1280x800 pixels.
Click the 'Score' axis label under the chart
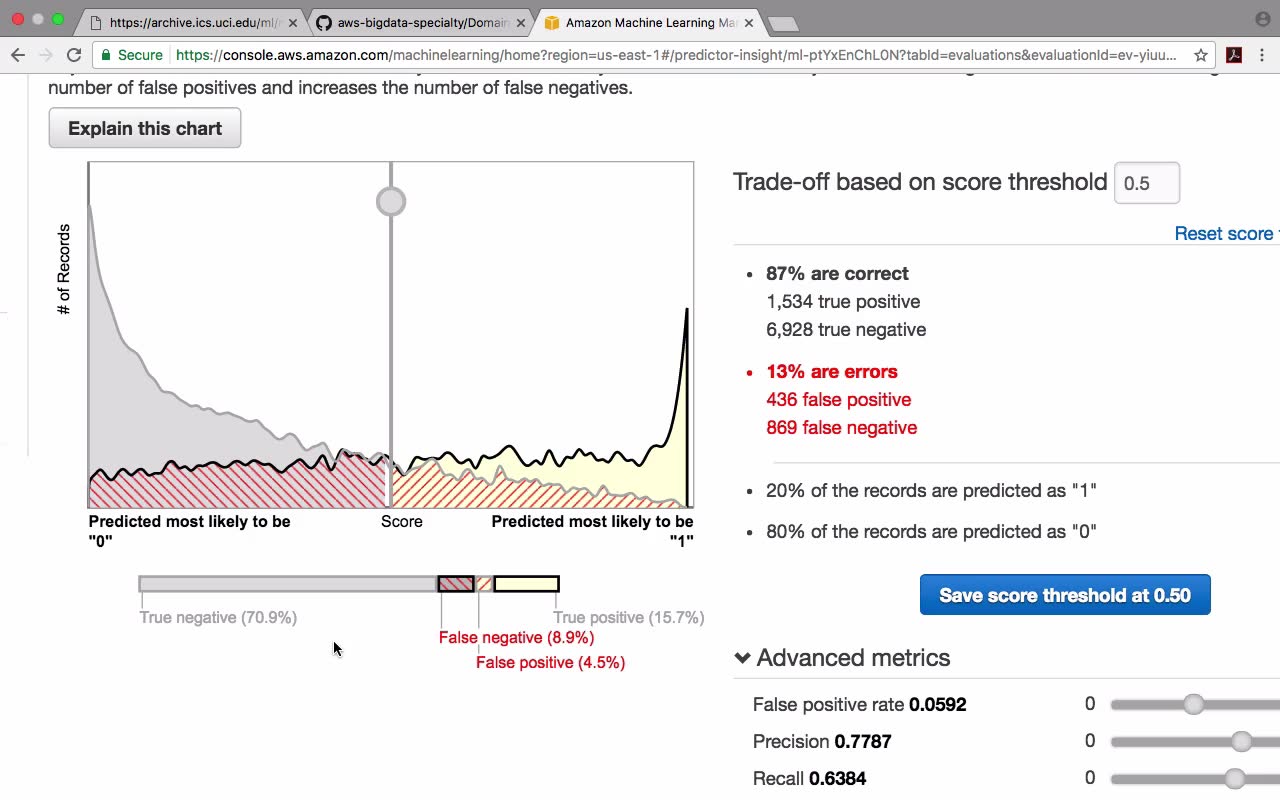pyautogui.click(x=402, y=522)
